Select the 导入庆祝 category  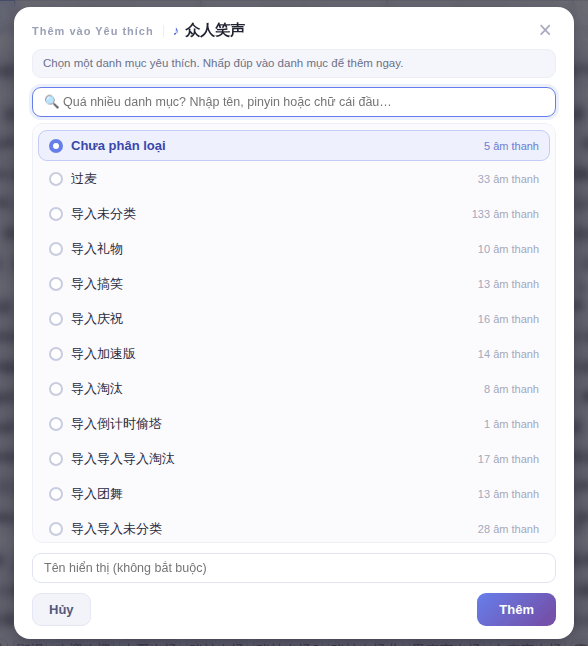point(56,319)
